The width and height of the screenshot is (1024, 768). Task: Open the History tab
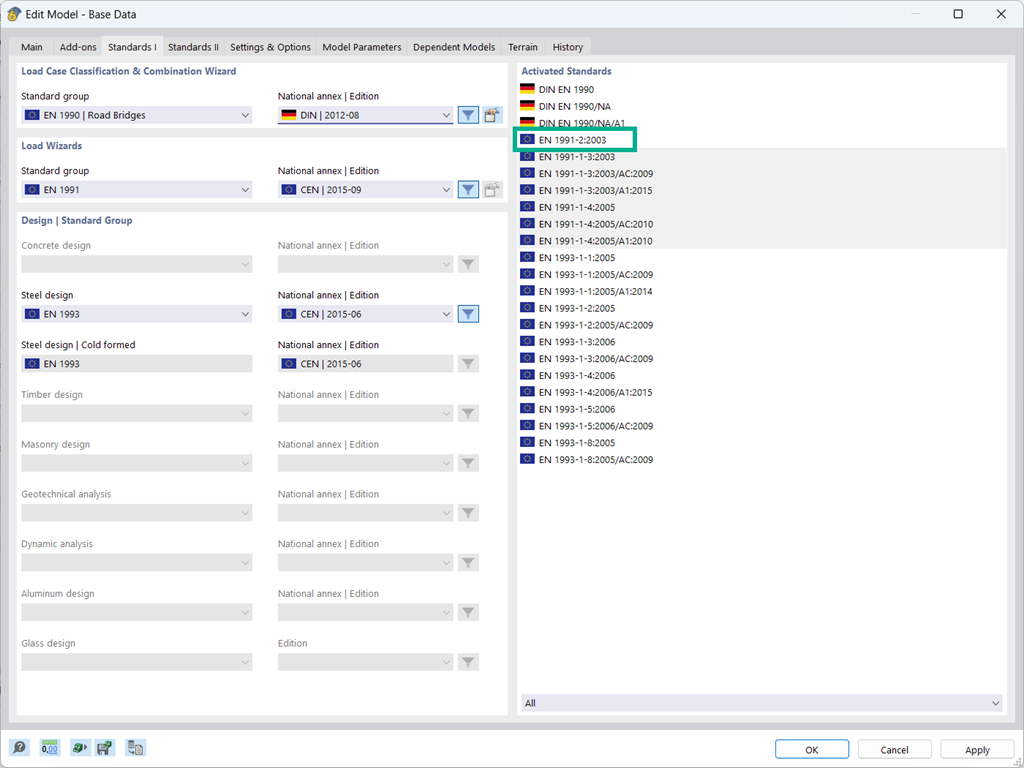pyautogui.click(x=568, y=47)
